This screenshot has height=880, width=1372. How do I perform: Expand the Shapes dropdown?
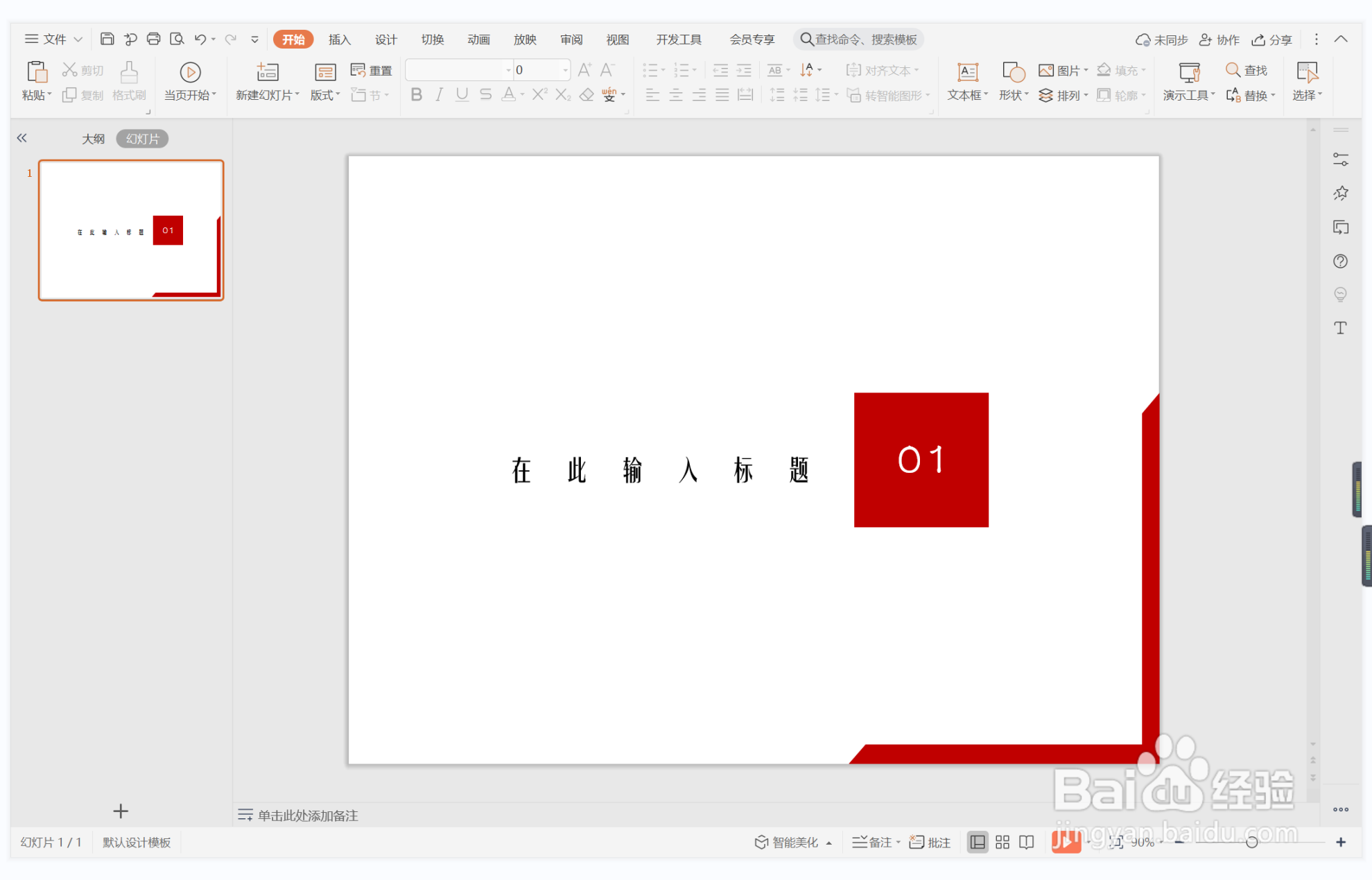[1026, 95]
